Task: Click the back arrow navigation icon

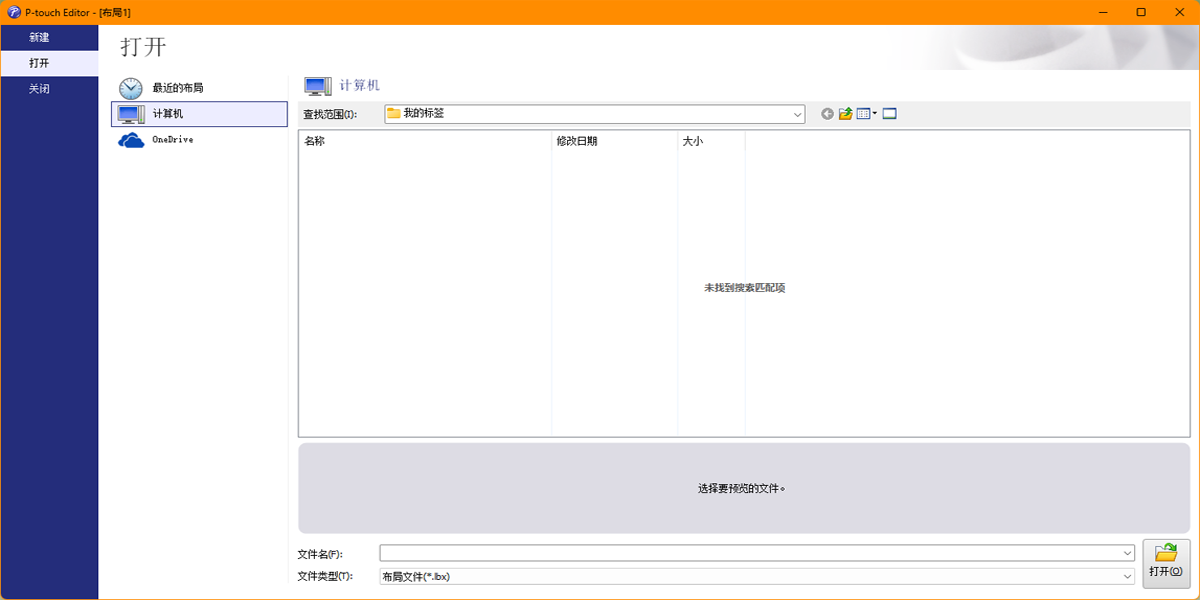Action: (x=827, y=114)
